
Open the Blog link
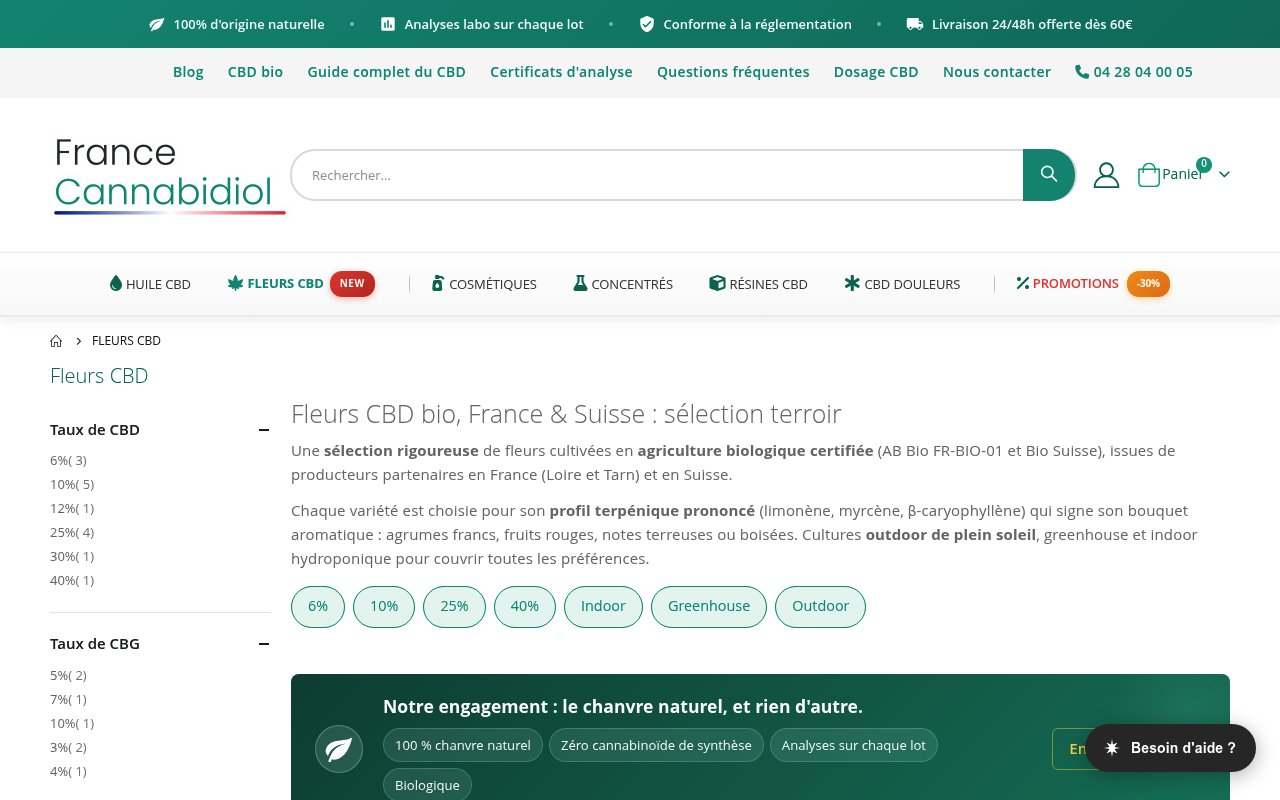(x=188, y=72)
